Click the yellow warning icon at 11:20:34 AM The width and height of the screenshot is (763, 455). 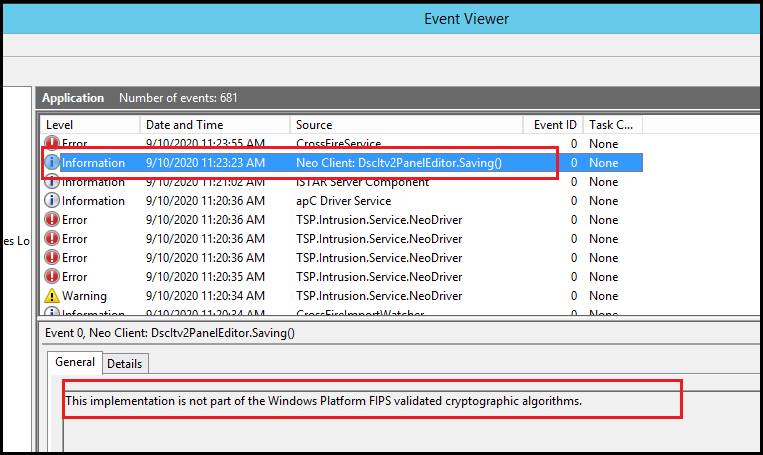coord(53,296)
